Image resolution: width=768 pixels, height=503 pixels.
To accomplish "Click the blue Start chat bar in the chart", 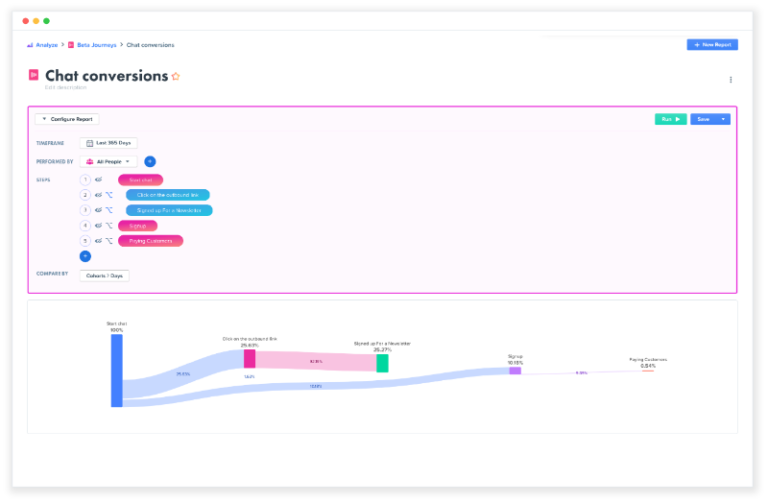I will click(117, 370).
